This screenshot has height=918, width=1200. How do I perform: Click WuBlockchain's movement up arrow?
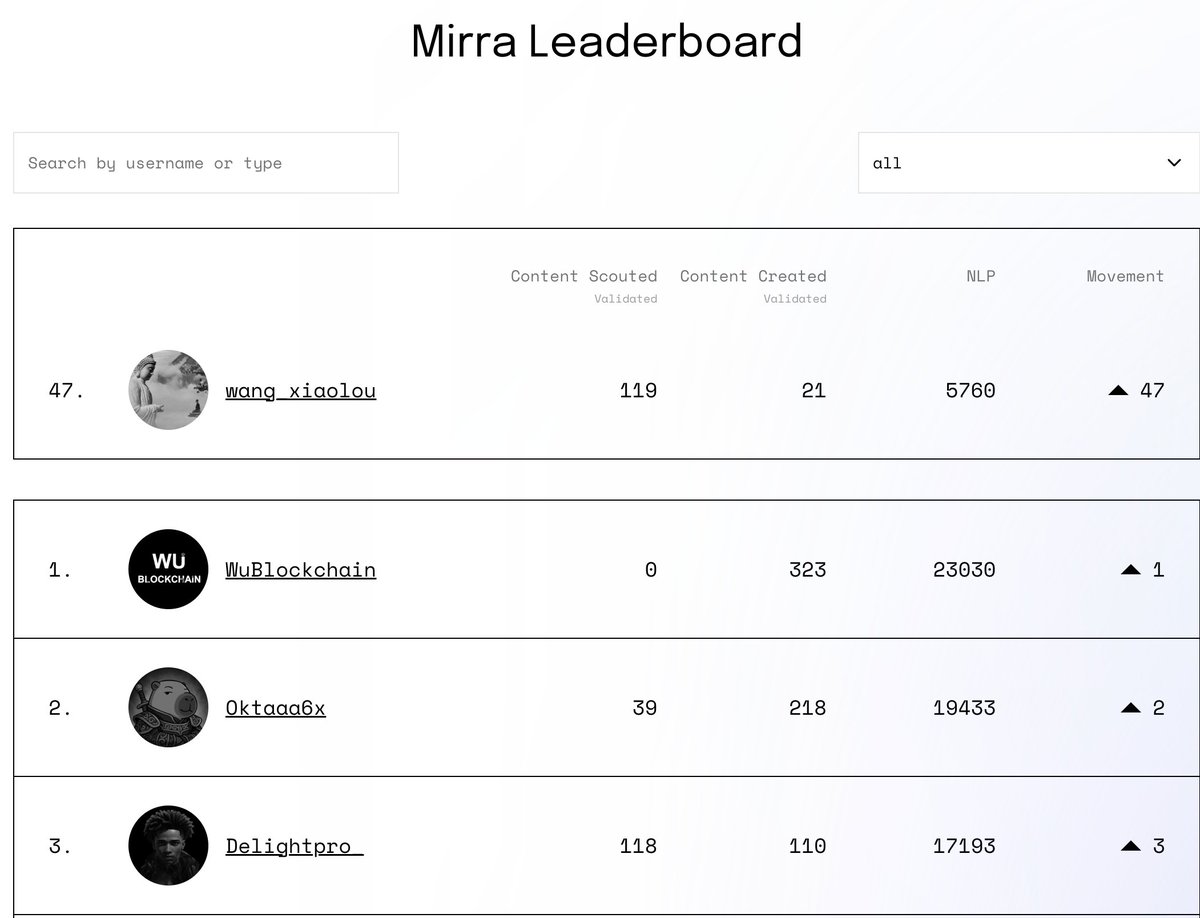(x=1131, y=570)
